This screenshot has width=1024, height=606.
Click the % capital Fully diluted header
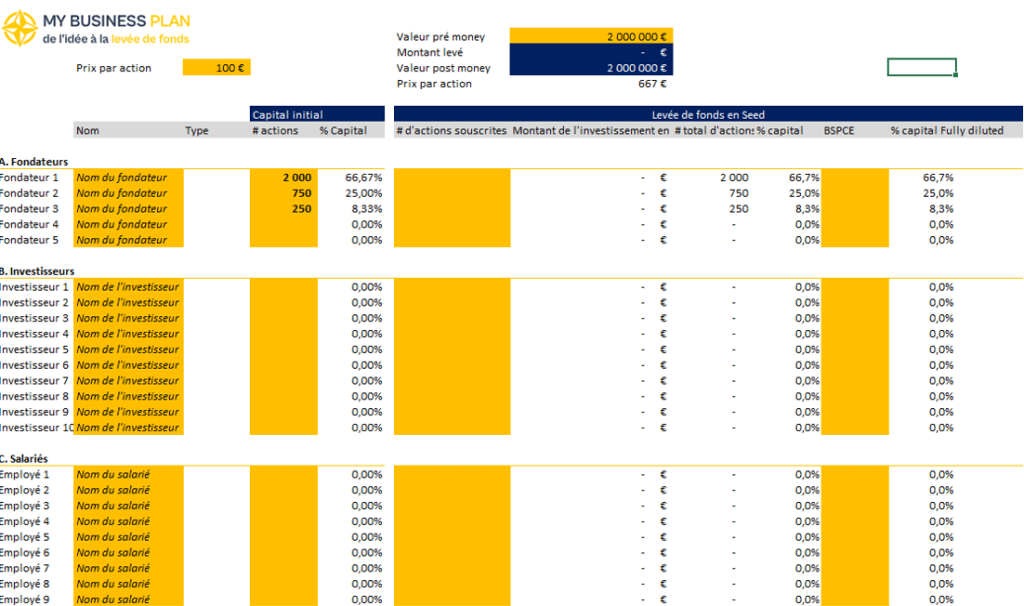tap(947, 131)
